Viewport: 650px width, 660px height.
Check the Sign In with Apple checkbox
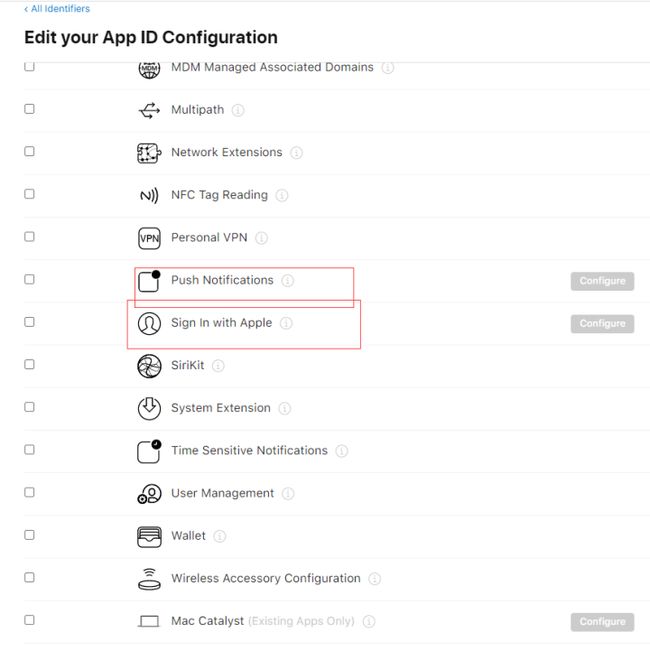(29, 322)
